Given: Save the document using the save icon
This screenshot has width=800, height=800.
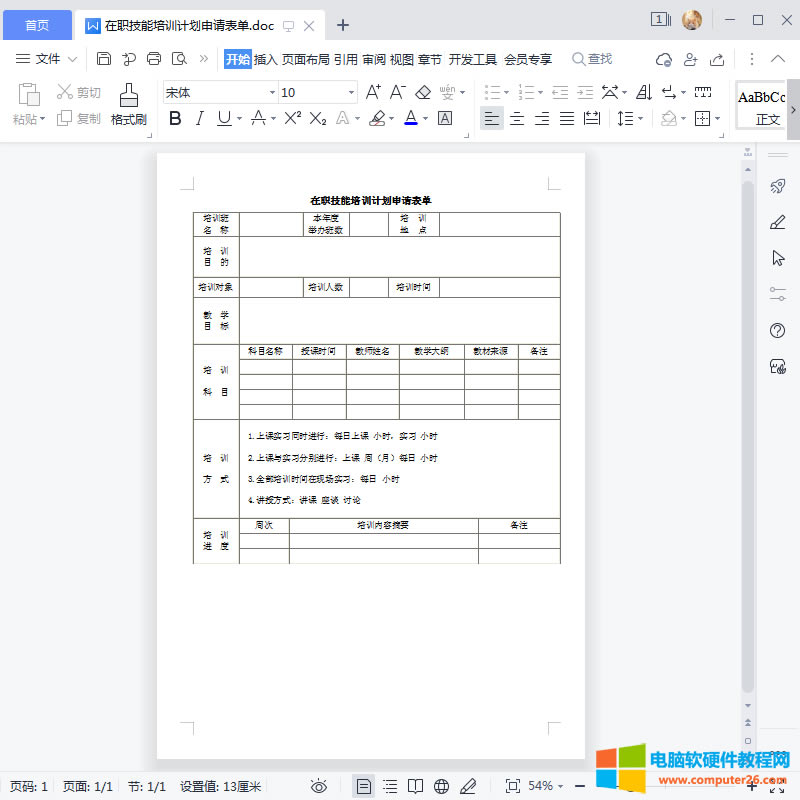Looking at the screenshot, I should click(104, 59).
